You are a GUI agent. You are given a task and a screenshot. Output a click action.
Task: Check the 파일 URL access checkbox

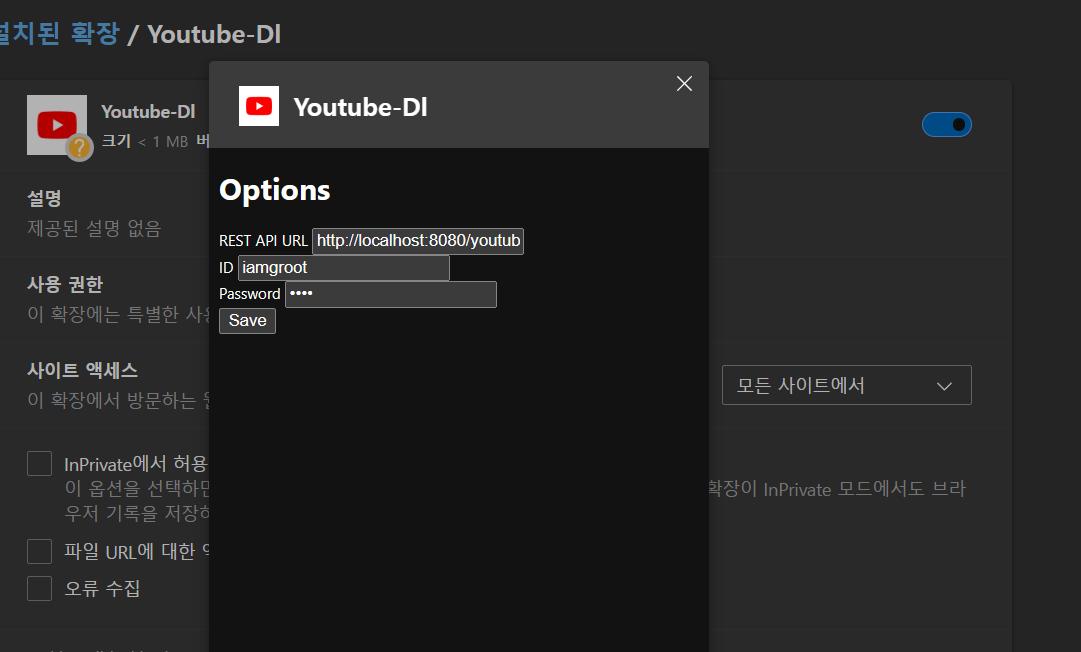click(40, 551)
